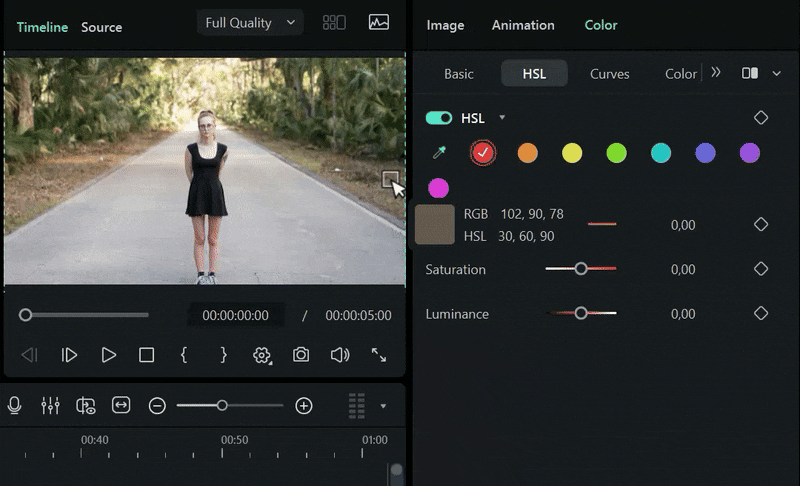The image size is (800, 486).
Task: Select the blue HSL color swatch
Action: (x=705, y=153)
